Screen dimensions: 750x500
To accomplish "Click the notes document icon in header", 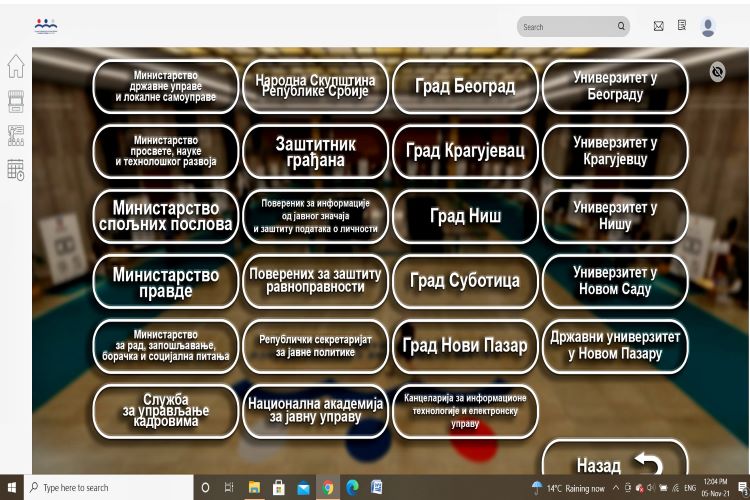I will [x=682, y=26].
